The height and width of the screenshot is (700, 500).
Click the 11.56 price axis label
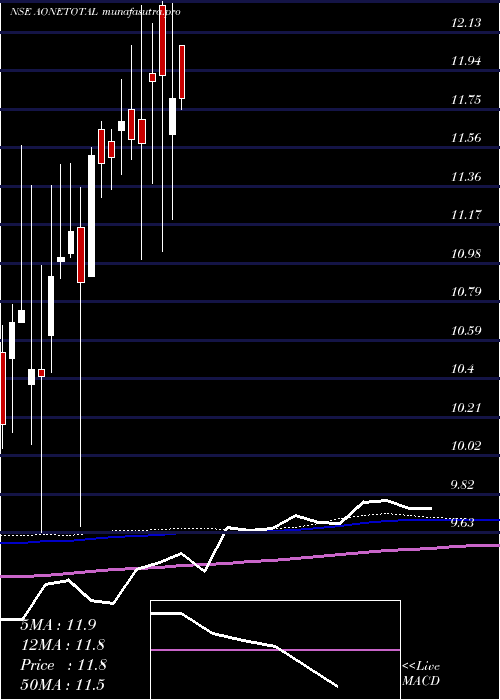466,138
